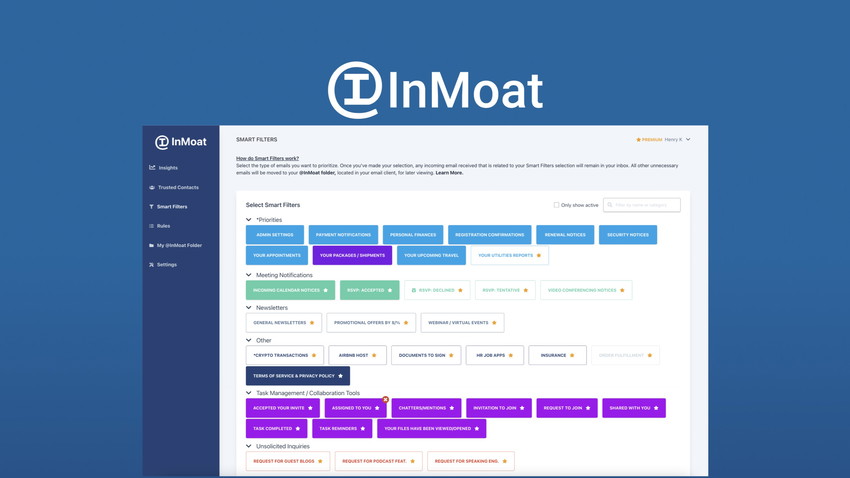Viewport: 850px width, 478px height.
Task: Click the star on General Newsletters
Action: coord(312,323)
